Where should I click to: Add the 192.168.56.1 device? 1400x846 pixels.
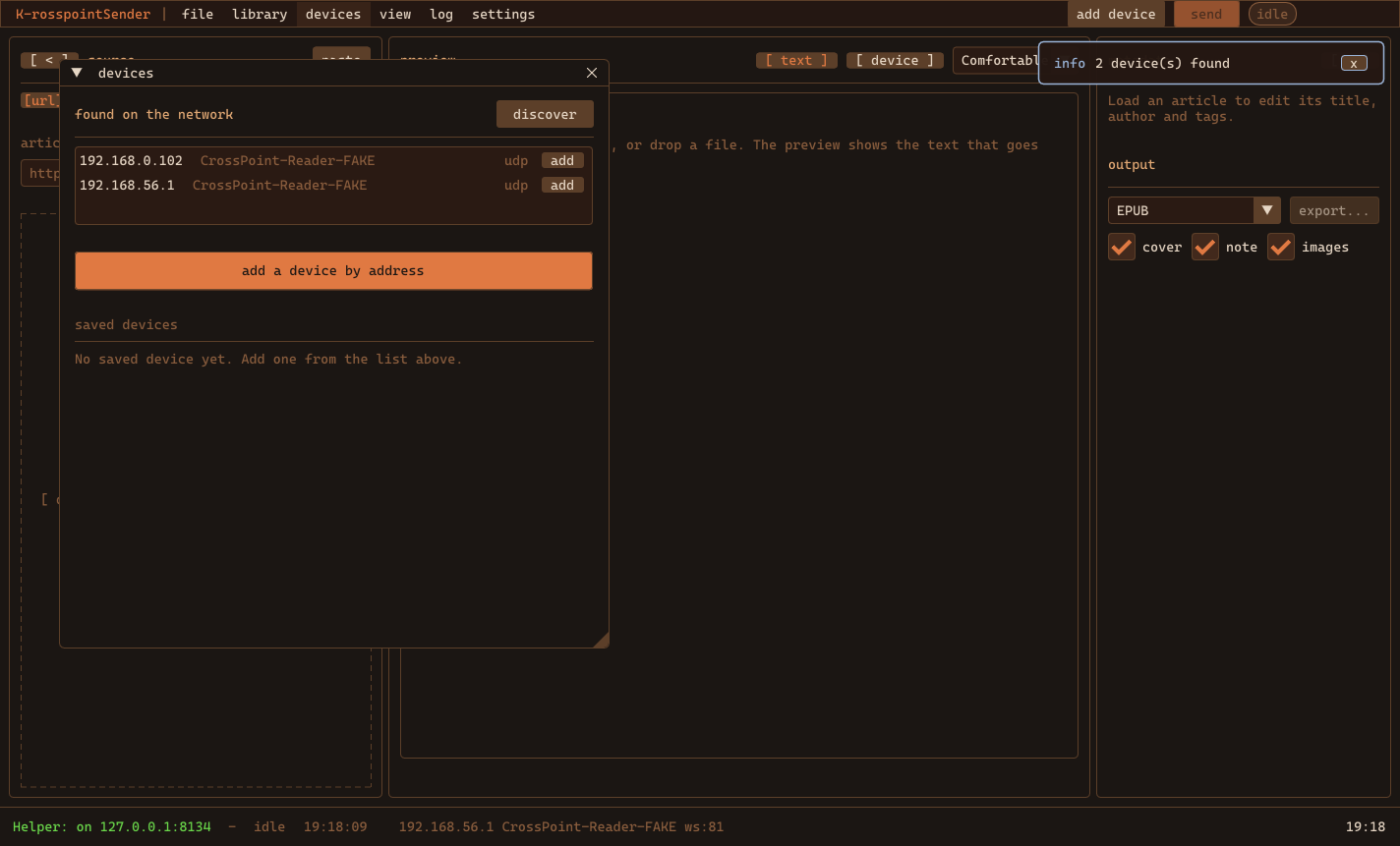tap(562, 185)
